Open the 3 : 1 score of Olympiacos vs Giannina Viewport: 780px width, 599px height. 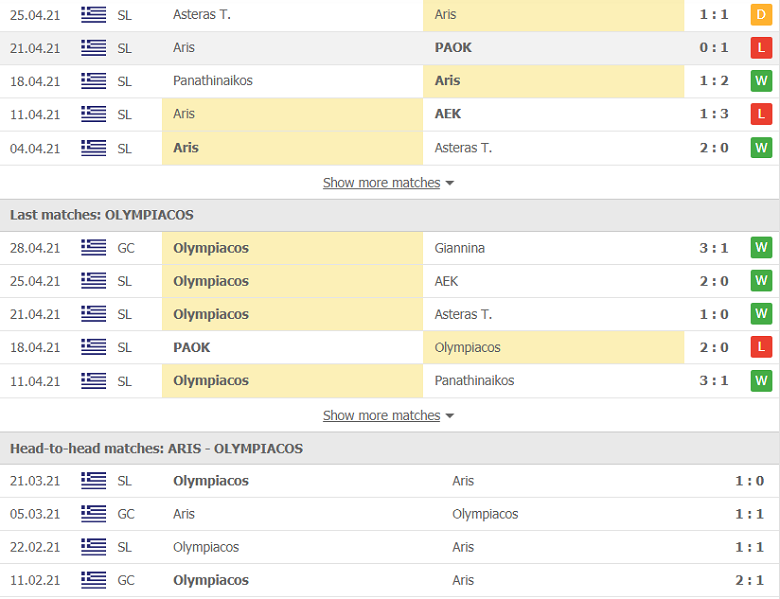click(714, 248)
